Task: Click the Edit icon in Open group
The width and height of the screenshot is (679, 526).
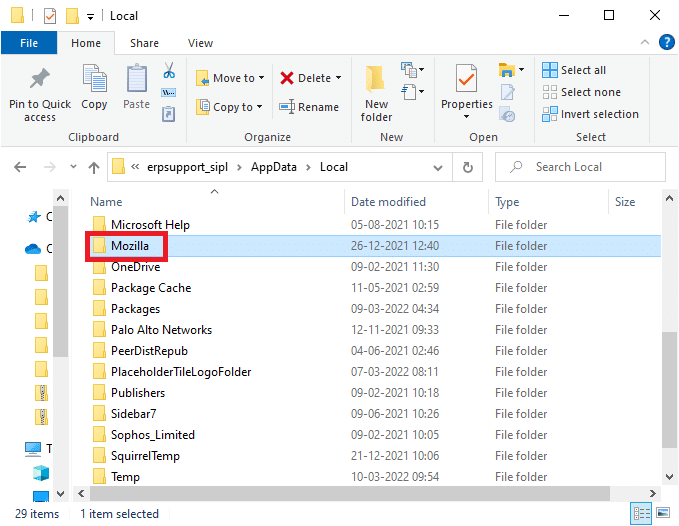Action: pyautogui.click(x=508, y=92)
